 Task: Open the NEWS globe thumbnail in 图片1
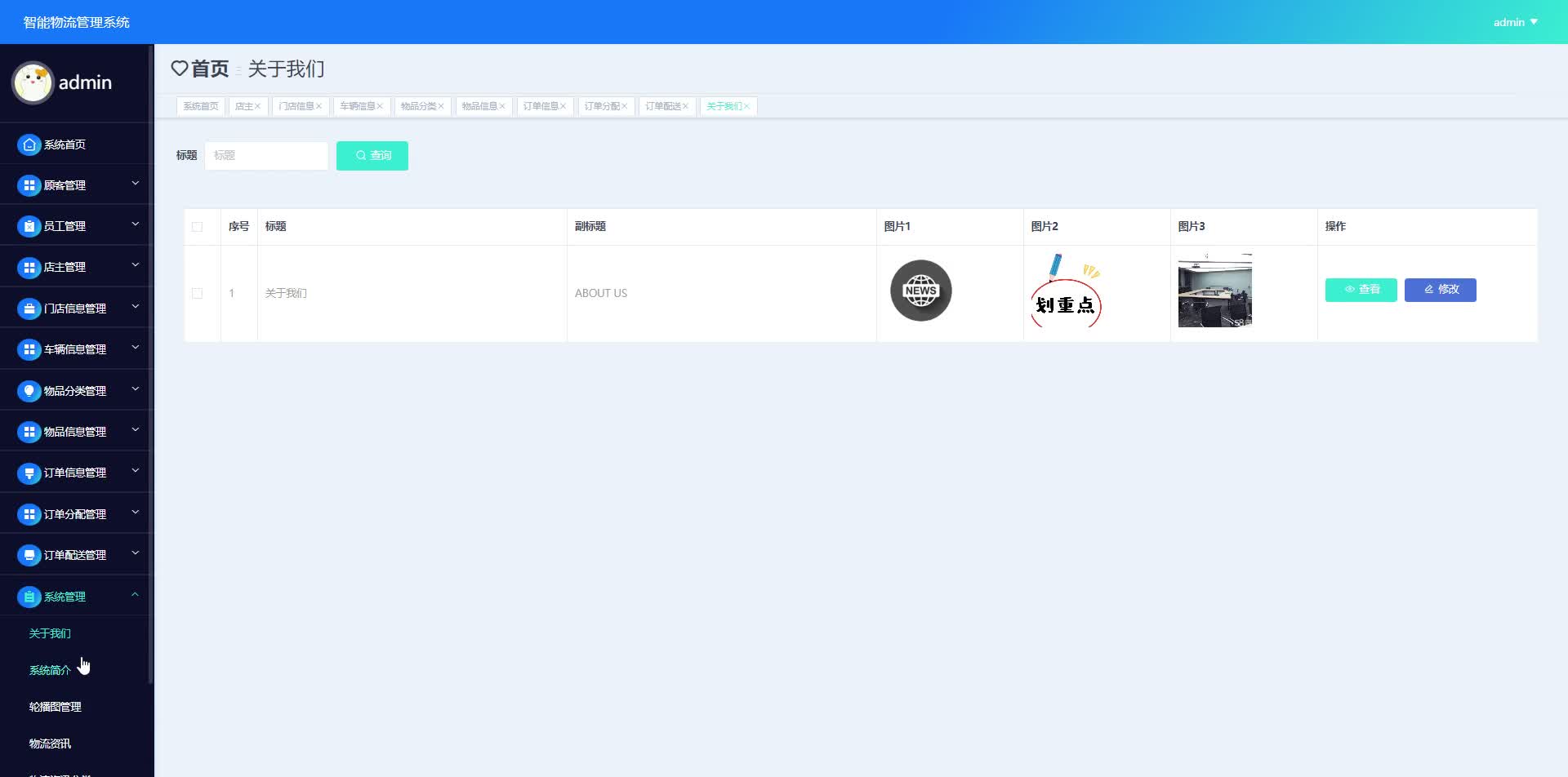[920, 291]
